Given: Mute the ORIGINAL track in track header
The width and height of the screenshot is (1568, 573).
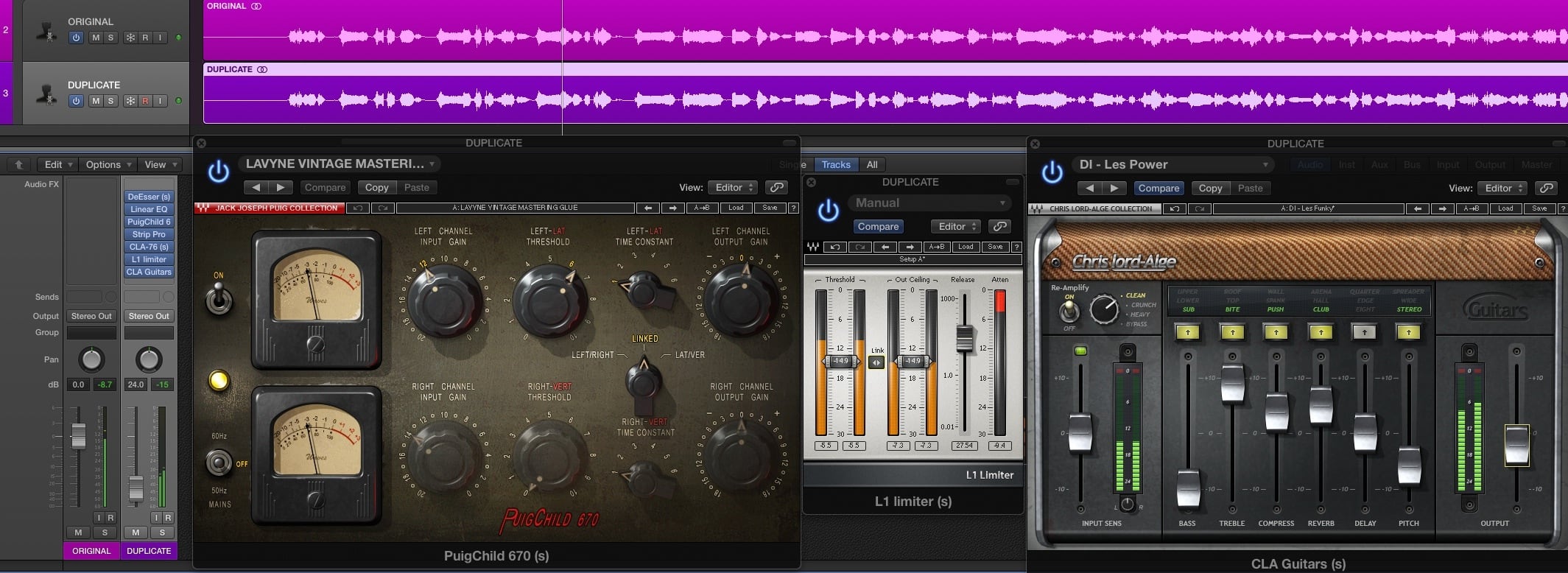Looking at the screenshot, I should [96, 38].
